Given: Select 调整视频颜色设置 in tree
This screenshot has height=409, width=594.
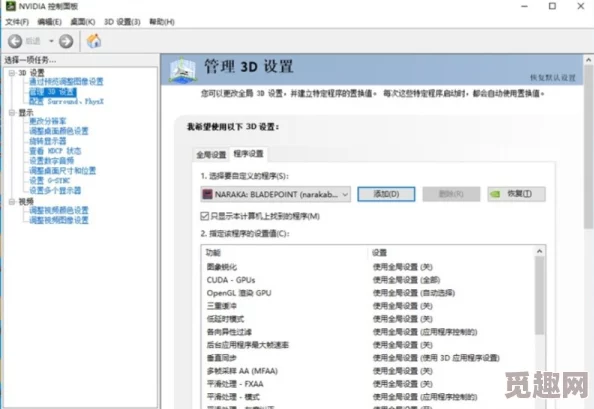Looking at the screenshot, I should (x=59, y=210).
